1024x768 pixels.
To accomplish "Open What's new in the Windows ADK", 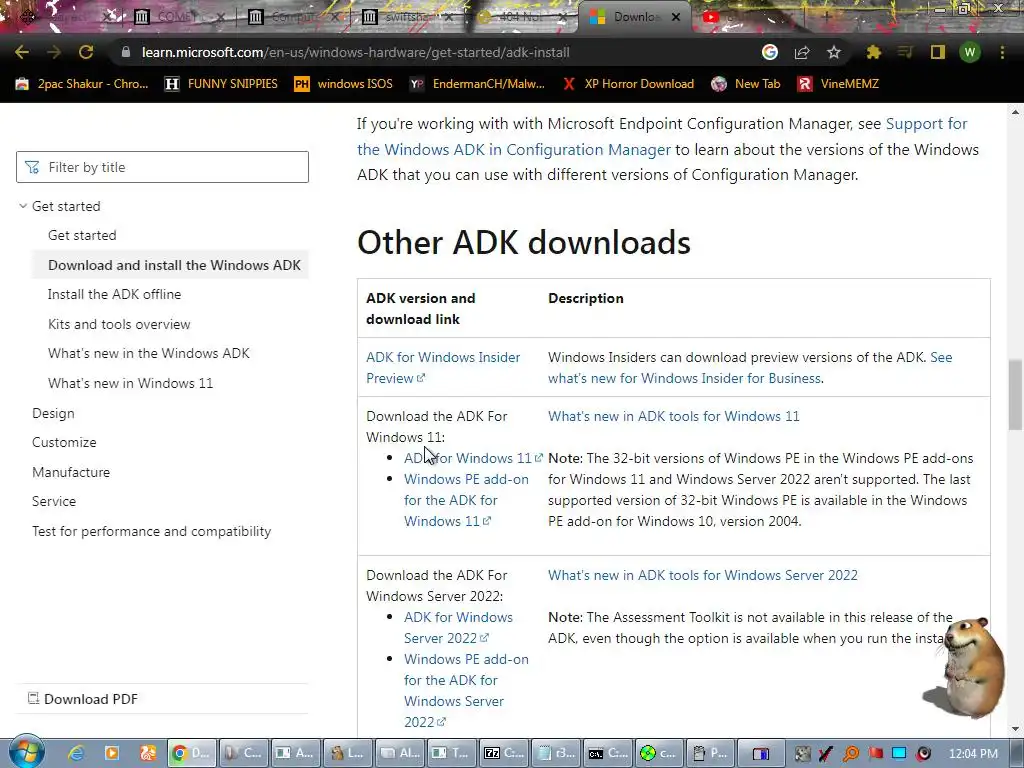I will (x=149, y=353).
